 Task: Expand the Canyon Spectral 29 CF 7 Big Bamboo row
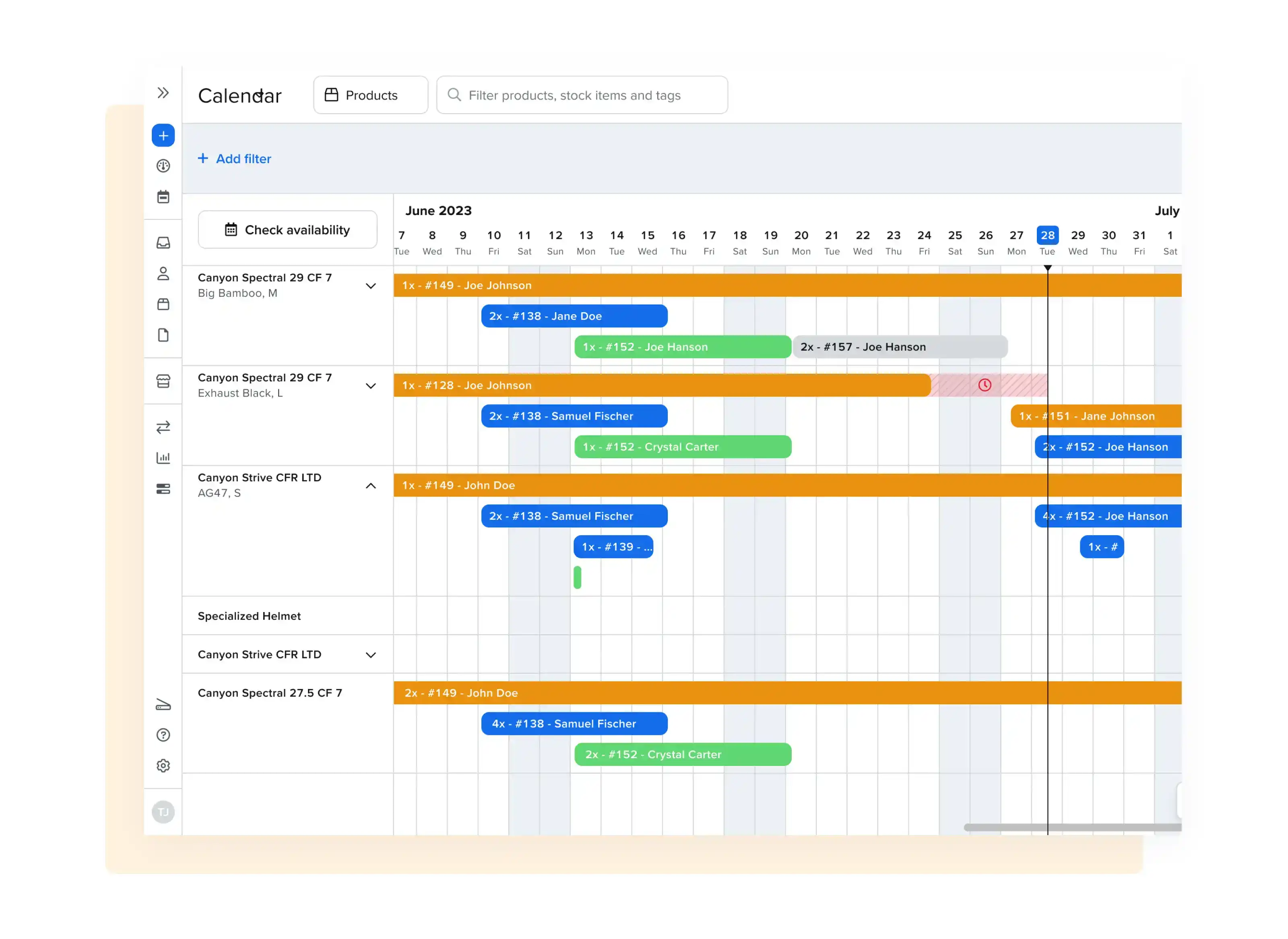(371, 286)
